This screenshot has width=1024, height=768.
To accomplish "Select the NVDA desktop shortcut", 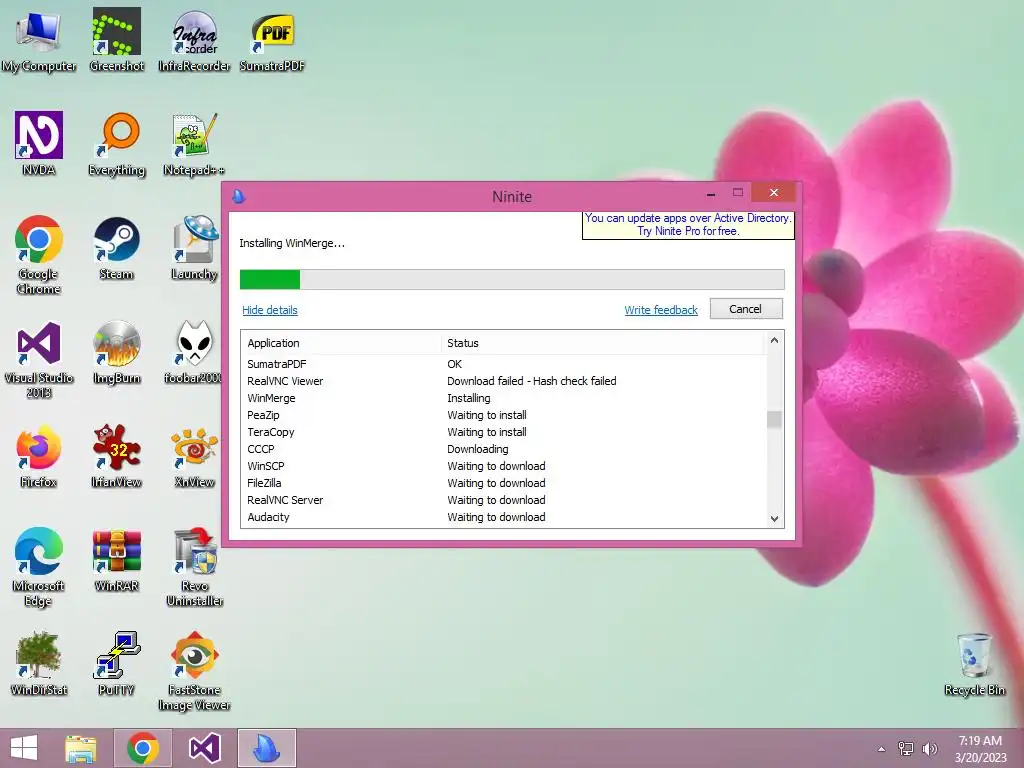I will click(x=39, y=144).
